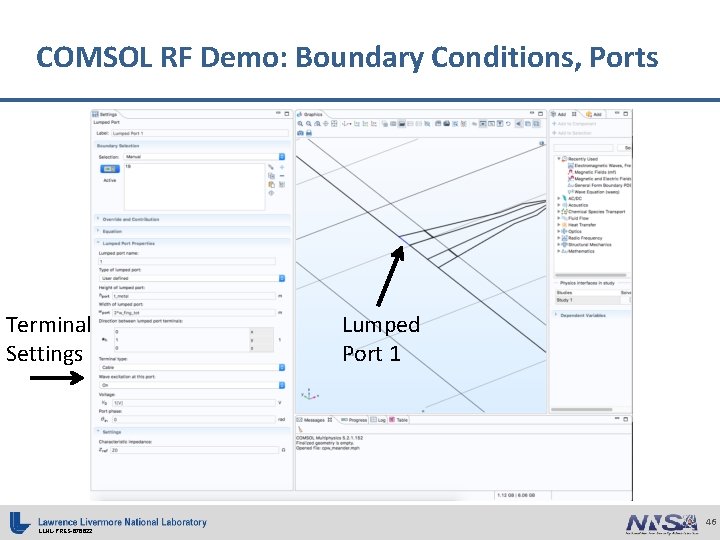720x540 pixels.
Task: Open Wave excitation at this port dropdown
Action: tap(192, 385)
